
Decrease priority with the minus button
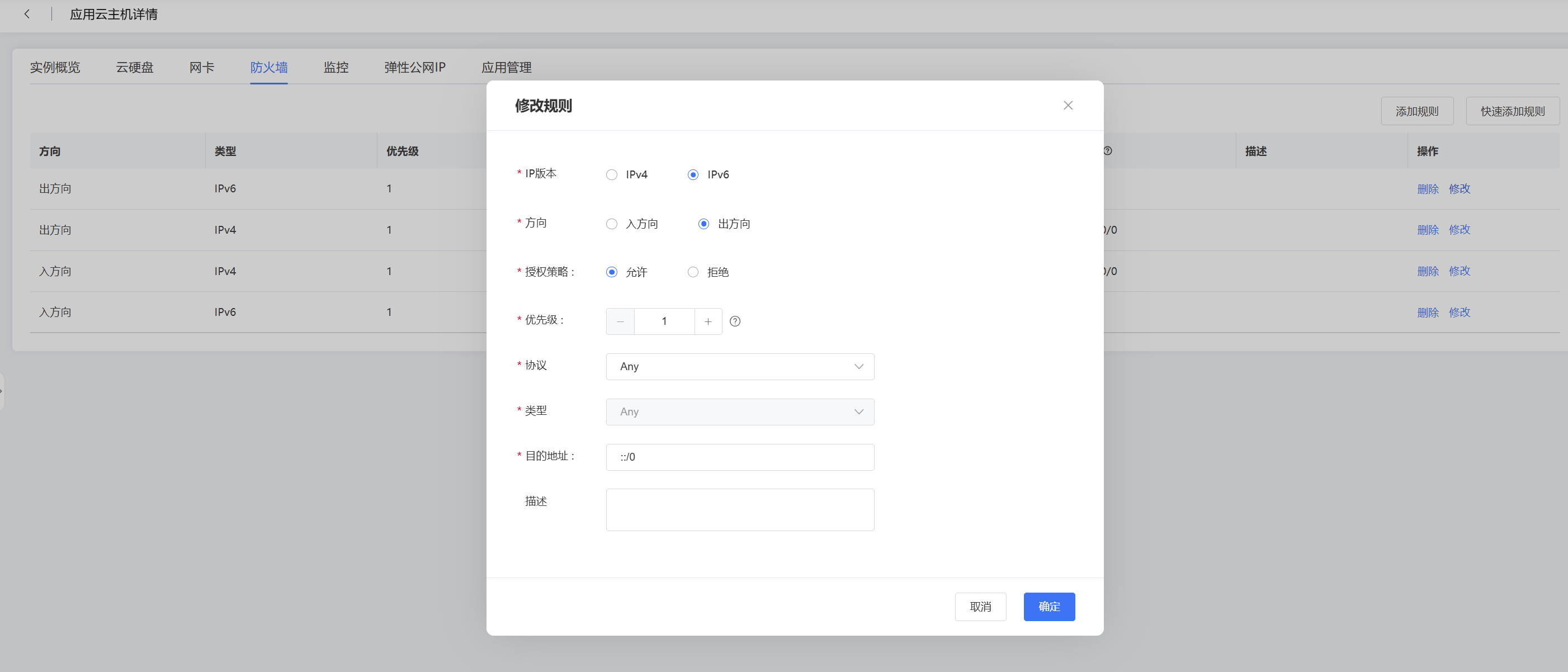coord(620,321)
